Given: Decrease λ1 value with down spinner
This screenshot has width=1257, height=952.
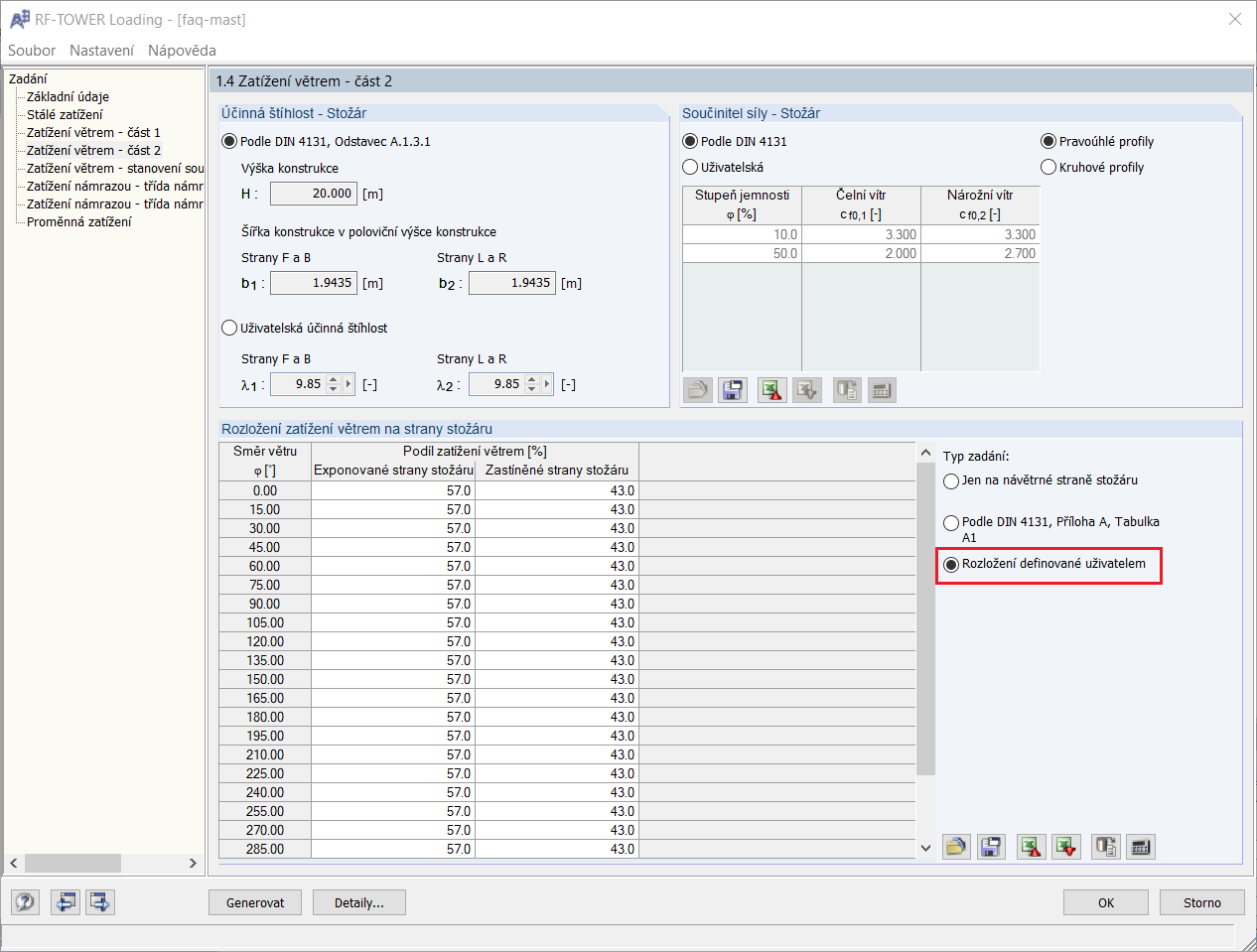Looking at the screenshot, I should click(x=334, y=389).
